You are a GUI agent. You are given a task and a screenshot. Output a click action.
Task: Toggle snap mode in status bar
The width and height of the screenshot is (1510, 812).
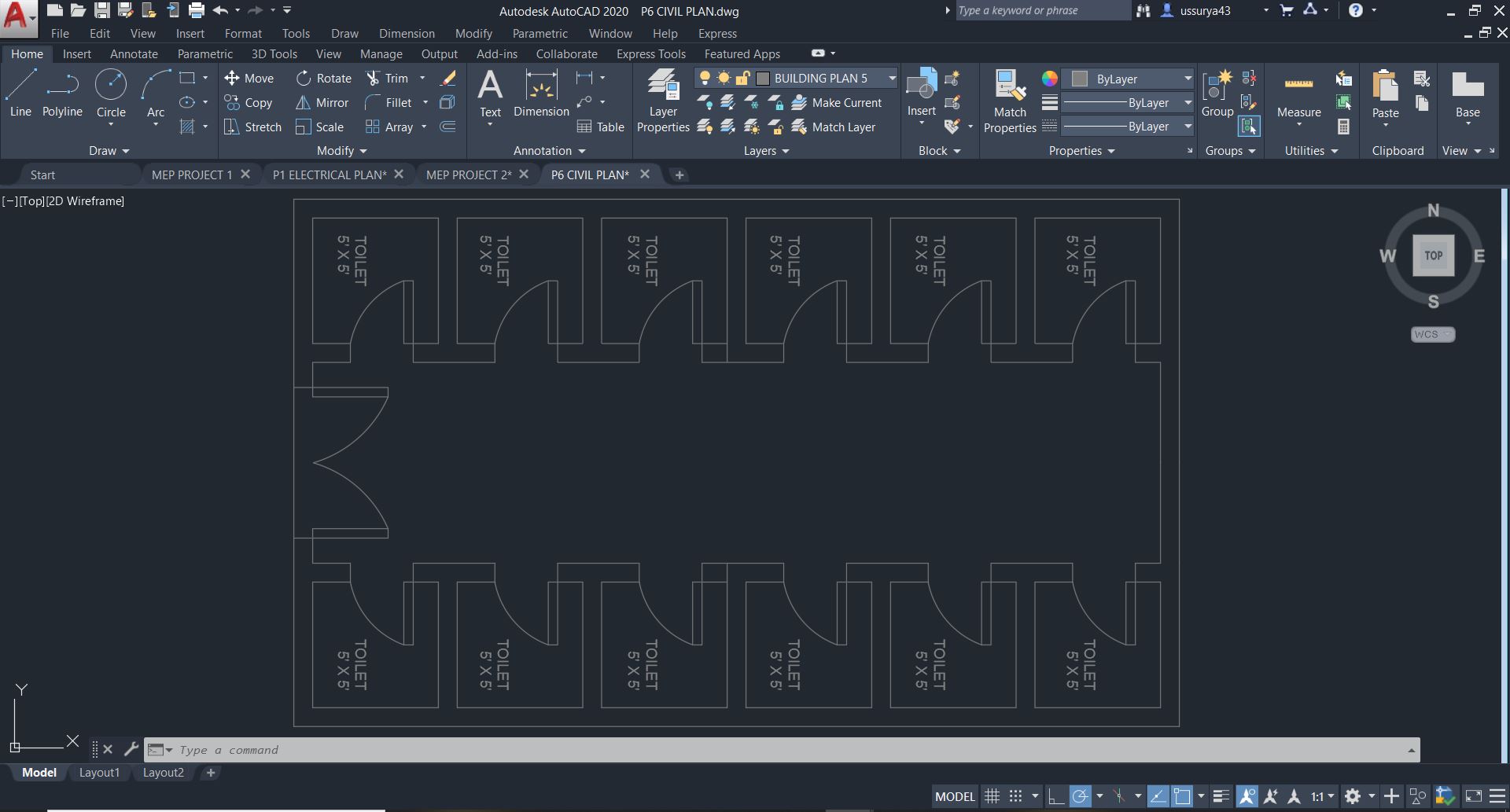point(1016,796)
